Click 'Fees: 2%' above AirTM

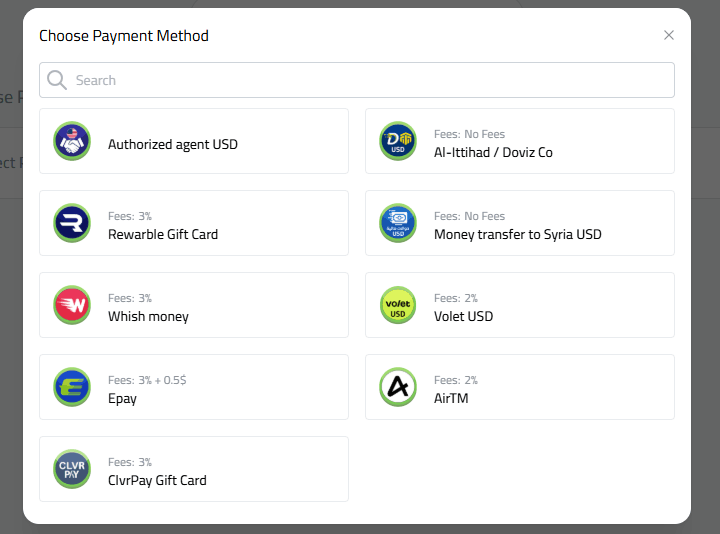pyautogui.click(x=456, y=380)
